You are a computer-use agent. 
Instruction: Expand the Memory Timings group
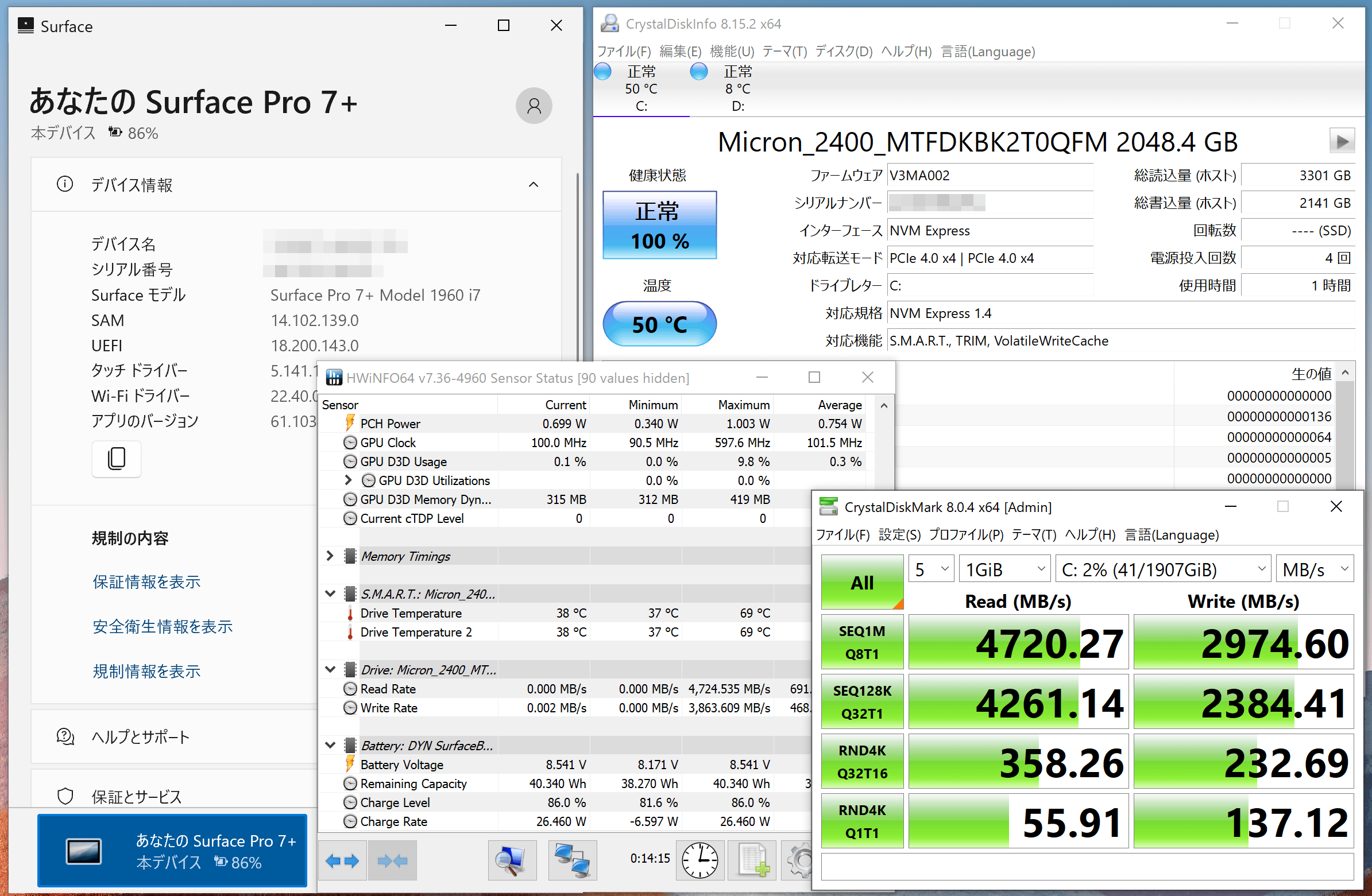(x=330, y=556)
